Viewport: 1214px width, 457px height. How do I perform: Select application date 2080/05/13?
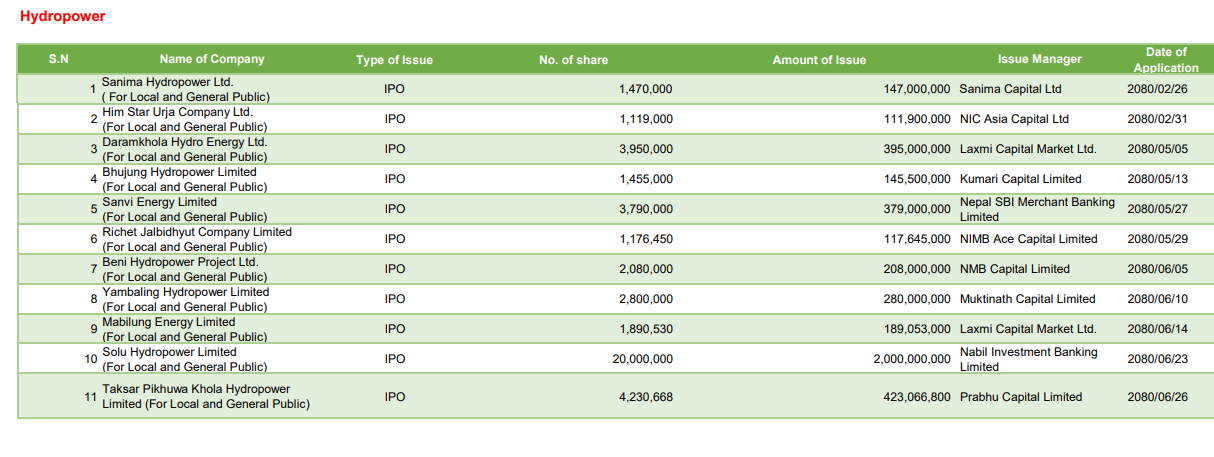pyautogui.click(x=1157, y=179)
